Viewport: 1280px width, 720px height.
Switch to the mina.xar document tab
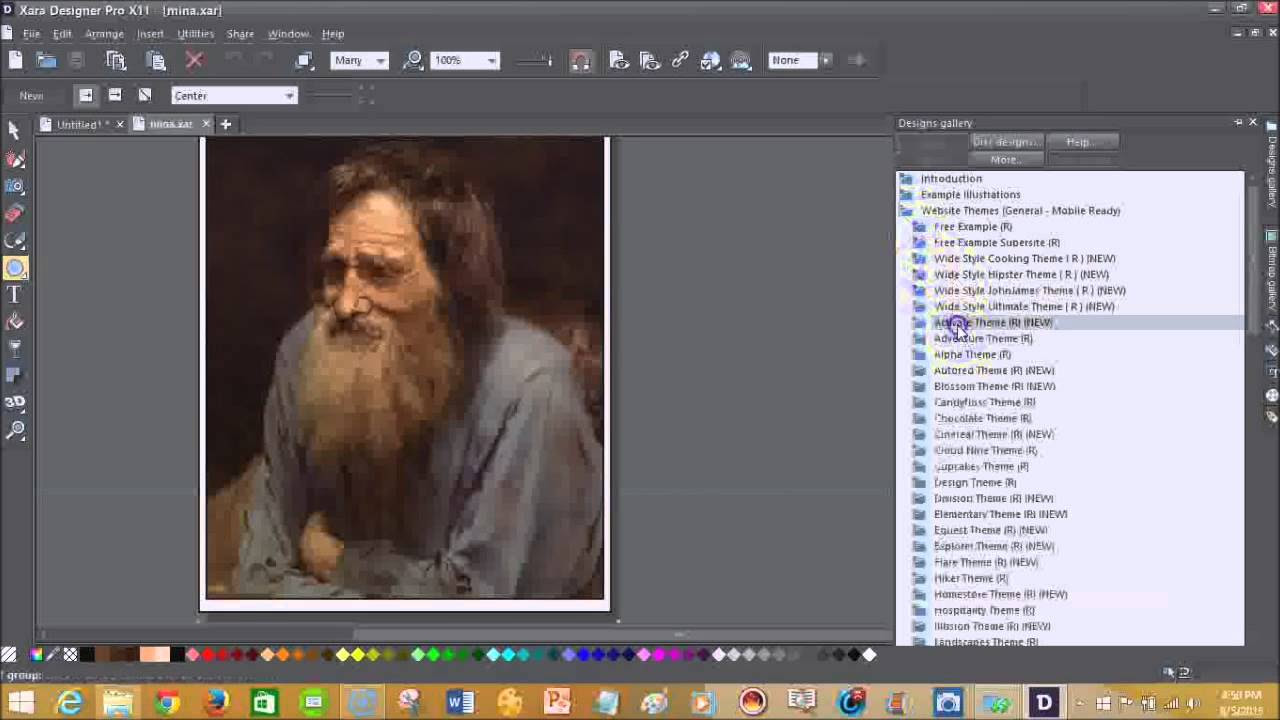tap(171, 124)
